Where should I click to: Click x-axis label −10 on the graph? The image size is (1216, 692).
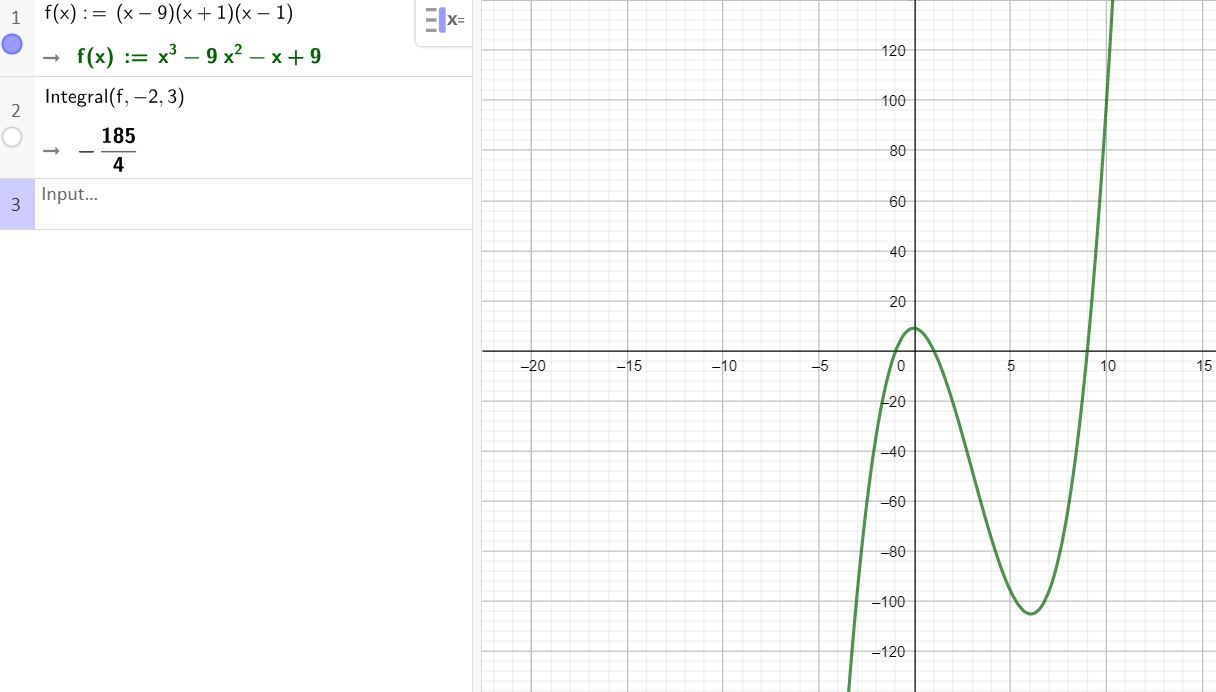pos(724,366)
